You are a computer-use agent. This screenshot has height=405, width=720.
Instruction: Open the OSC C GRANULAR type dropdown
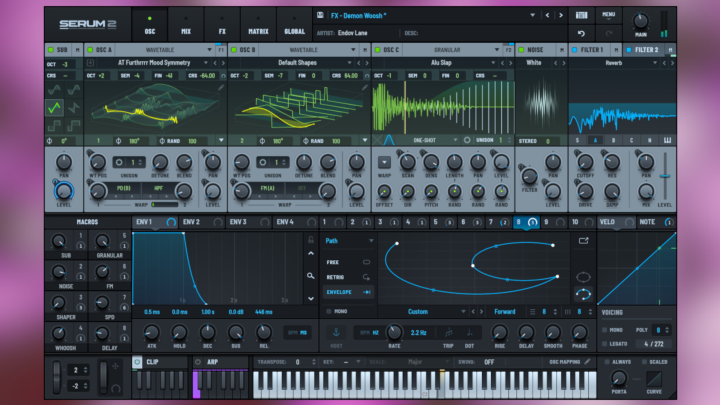[x=496, y=50]
